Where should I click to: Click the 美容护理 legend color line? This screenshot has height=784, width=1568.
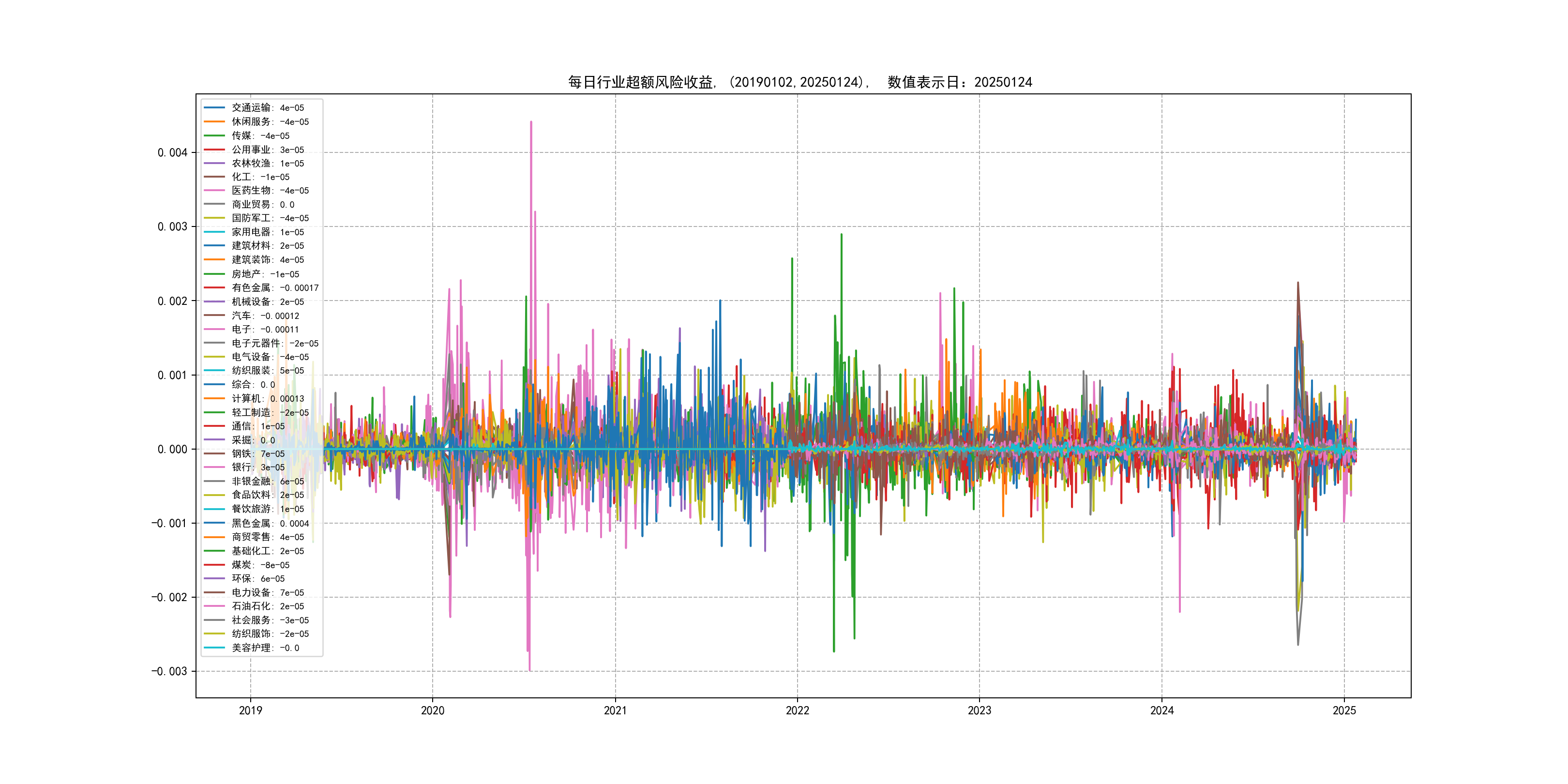point(214,648)
